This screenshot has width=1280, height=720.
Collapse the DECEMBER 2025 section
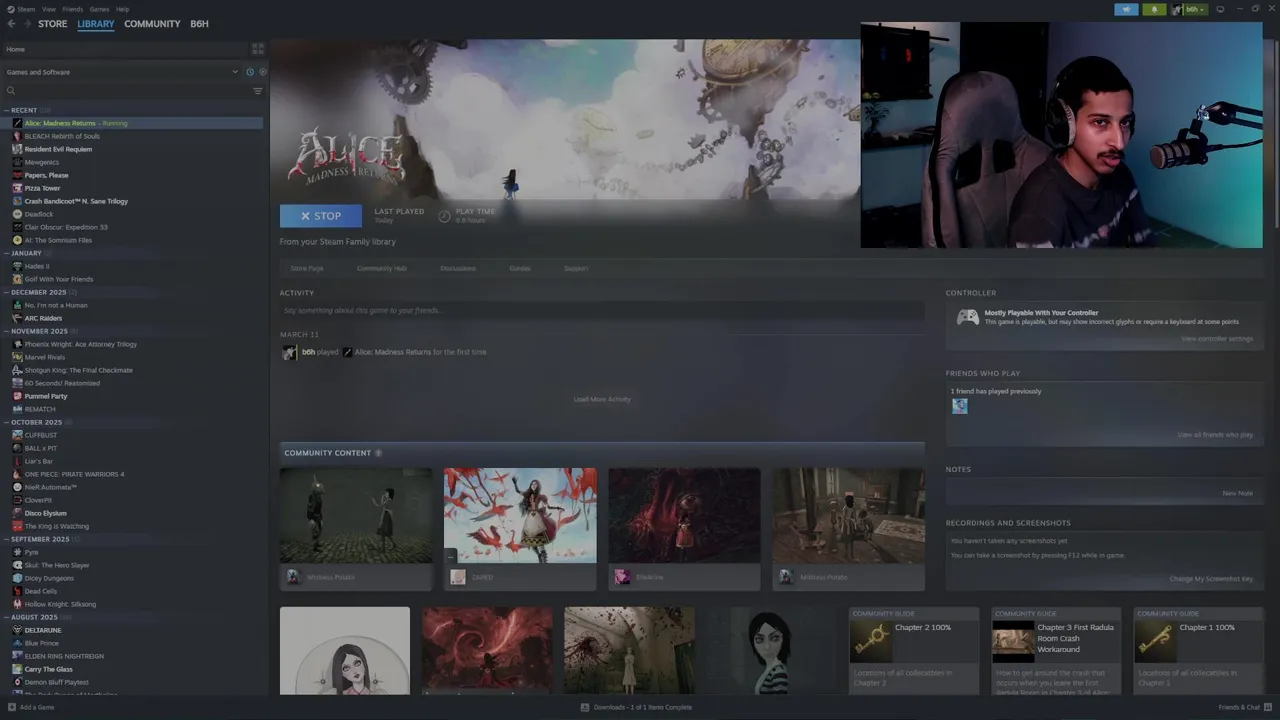point(7,292)
